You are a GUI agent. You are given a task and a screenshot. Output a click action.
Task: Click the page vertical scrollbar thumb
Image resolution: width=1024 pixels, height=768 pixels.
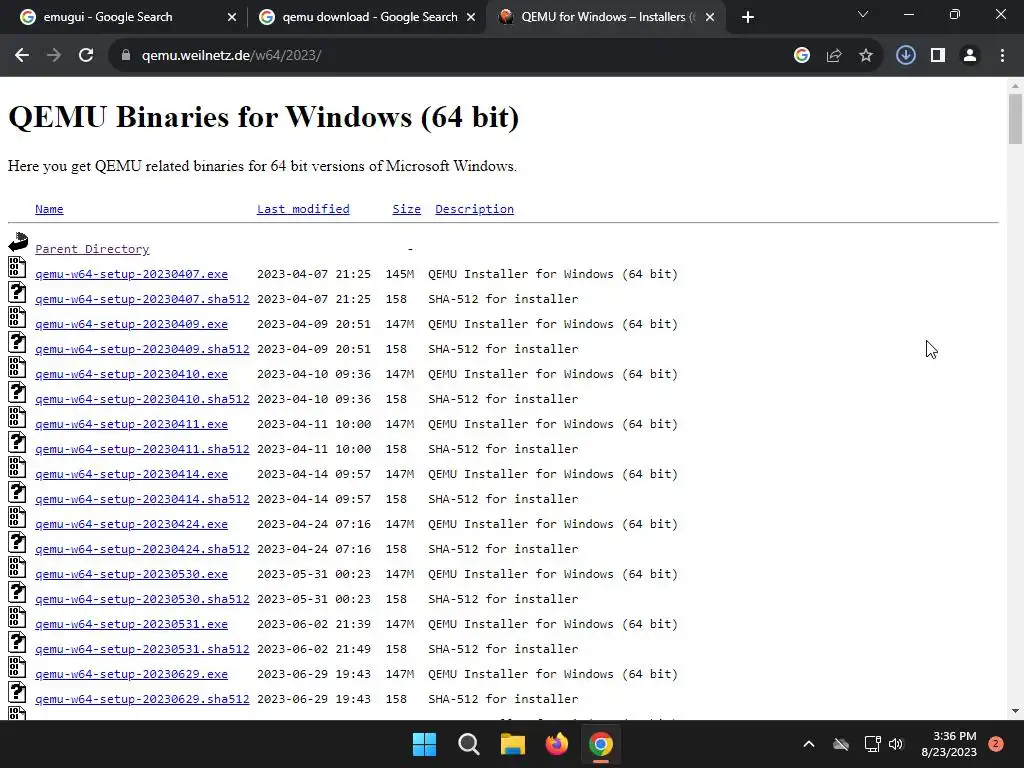pos(1015,118)
